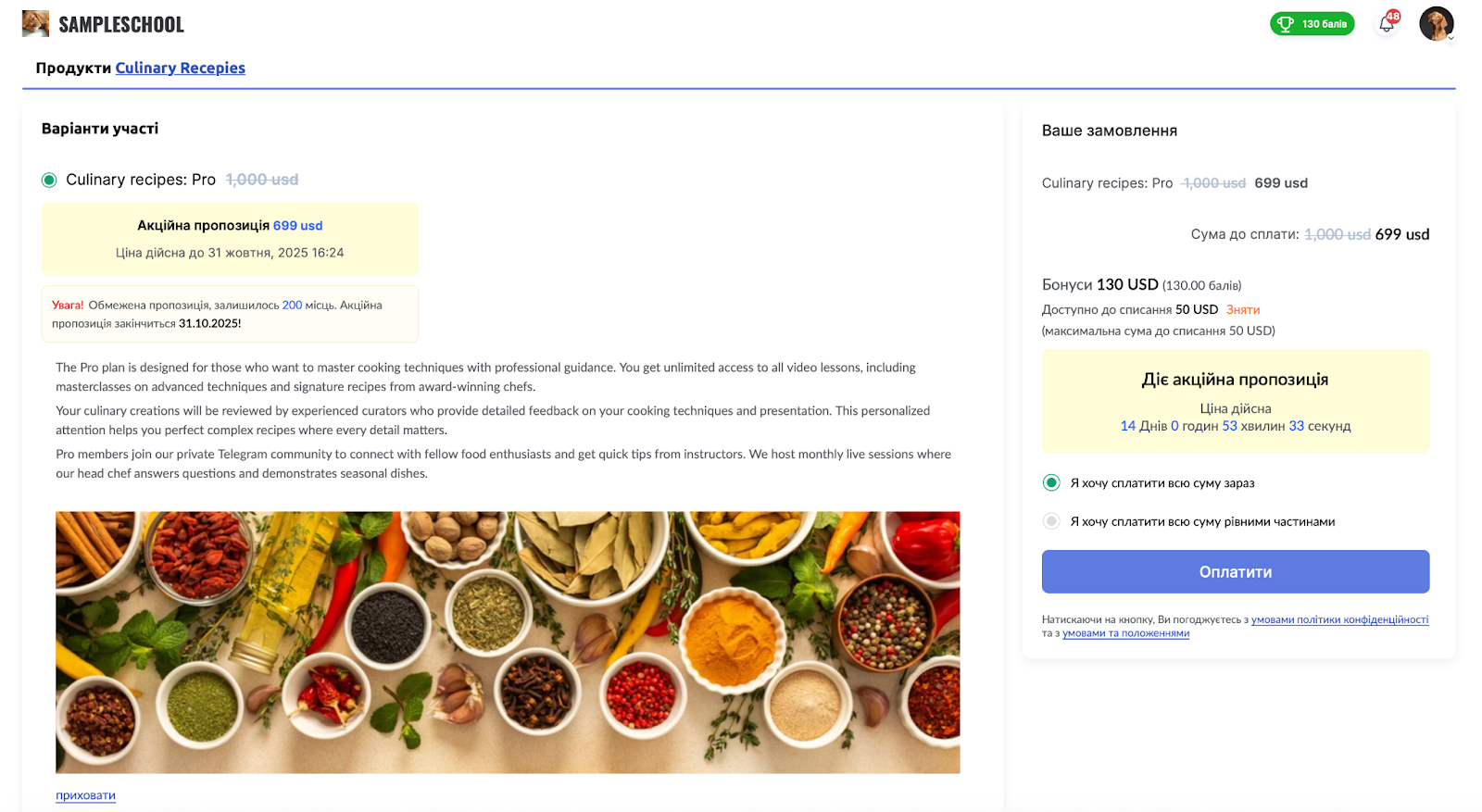Open the privacy policy terms link
The image size is (1482, 812).
point(1339,619)
